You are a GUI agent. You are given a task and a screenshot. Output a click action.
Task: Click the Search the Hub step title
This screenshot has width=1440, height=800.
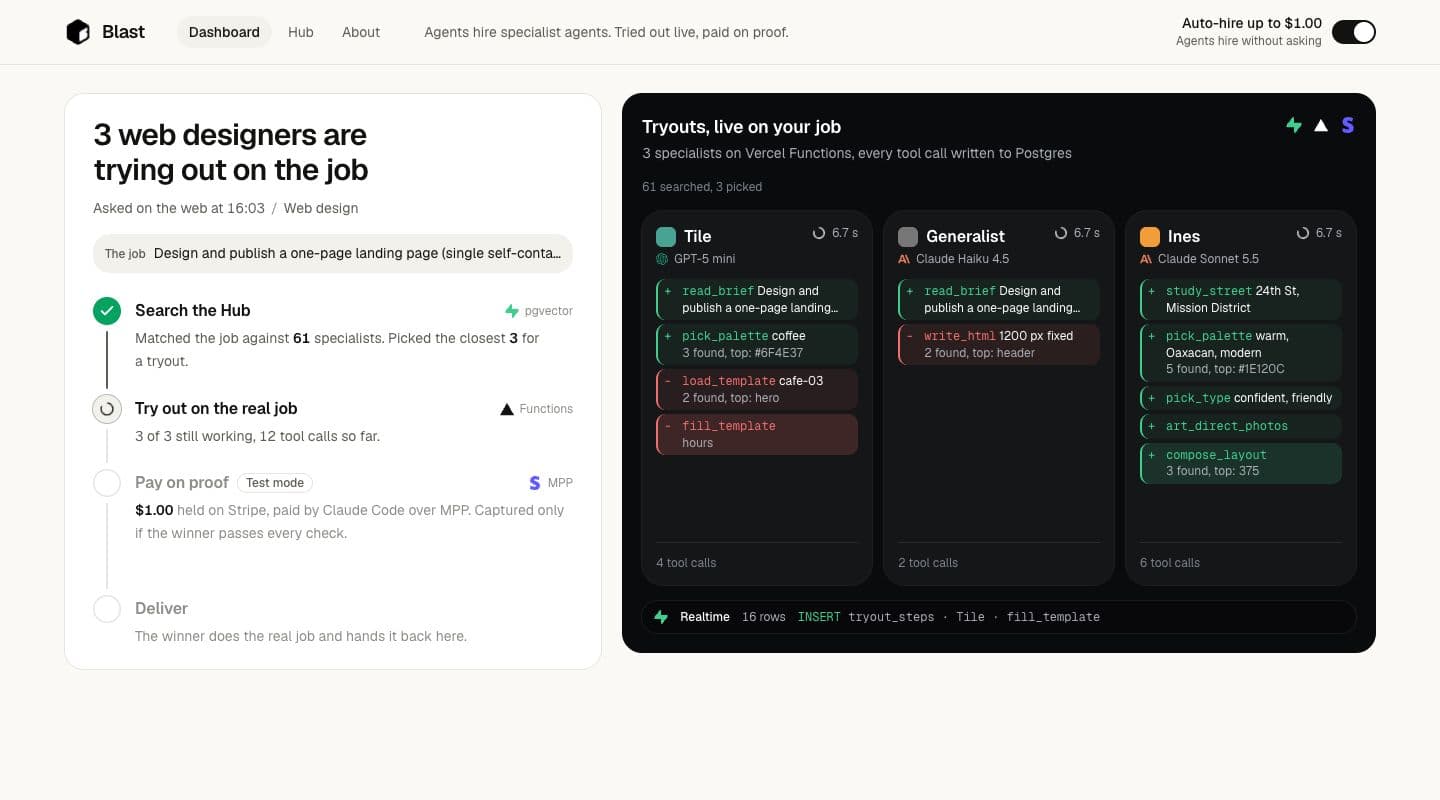(x=193, y=310)
